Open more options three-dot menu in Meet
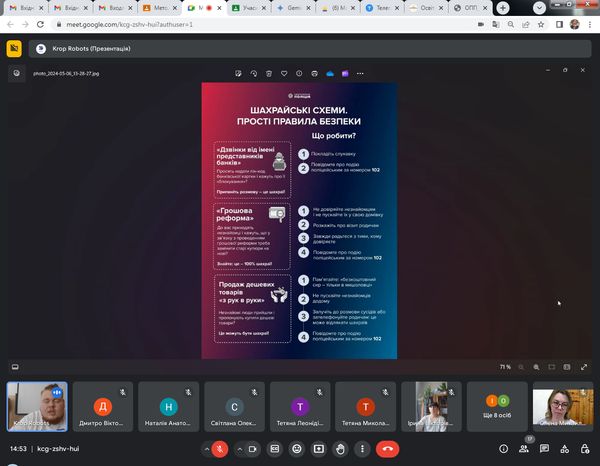This screenshot has height=466, width=600. [363, 449]
